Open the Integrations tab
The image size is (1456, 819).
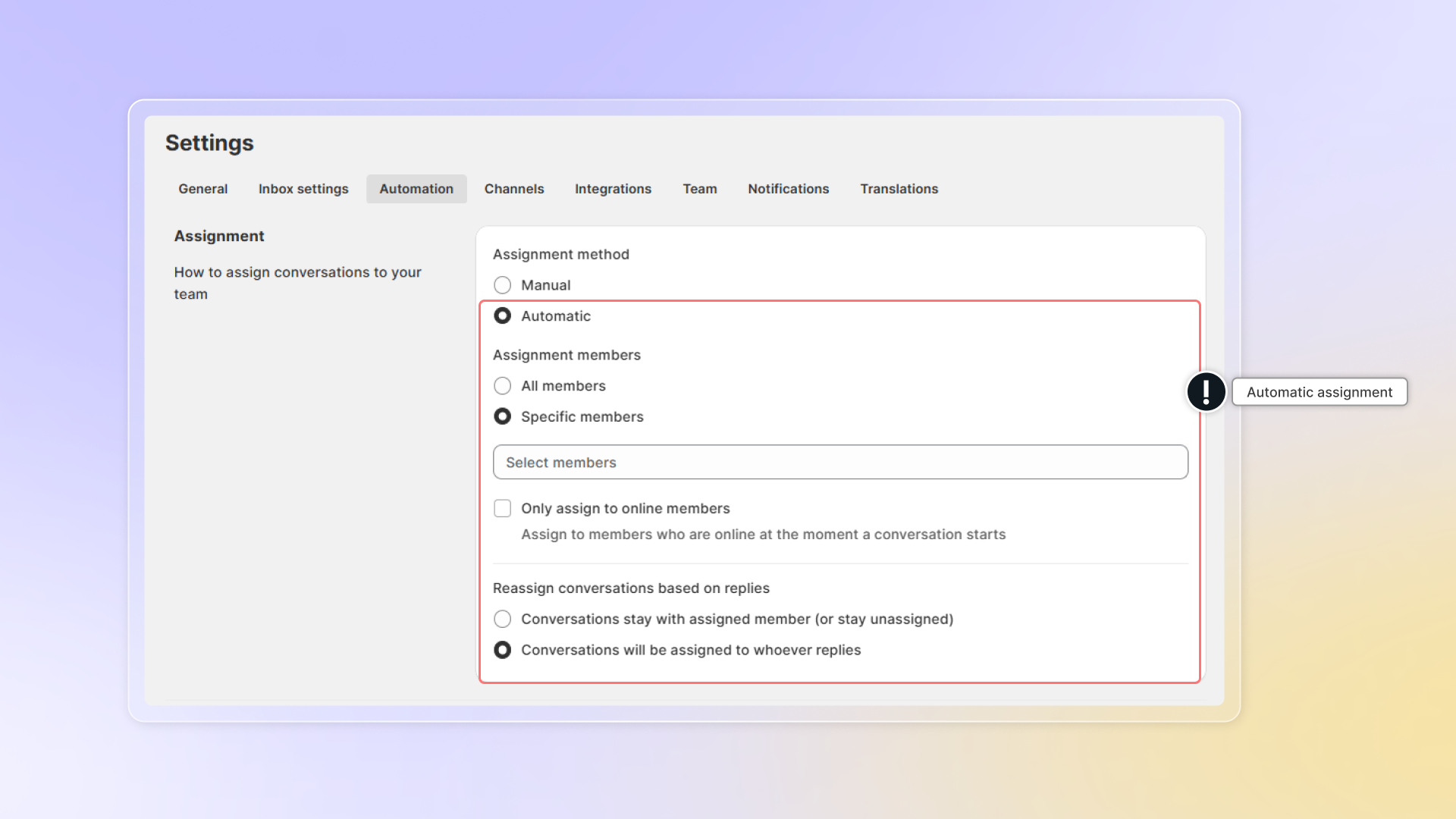click(613, 189)
